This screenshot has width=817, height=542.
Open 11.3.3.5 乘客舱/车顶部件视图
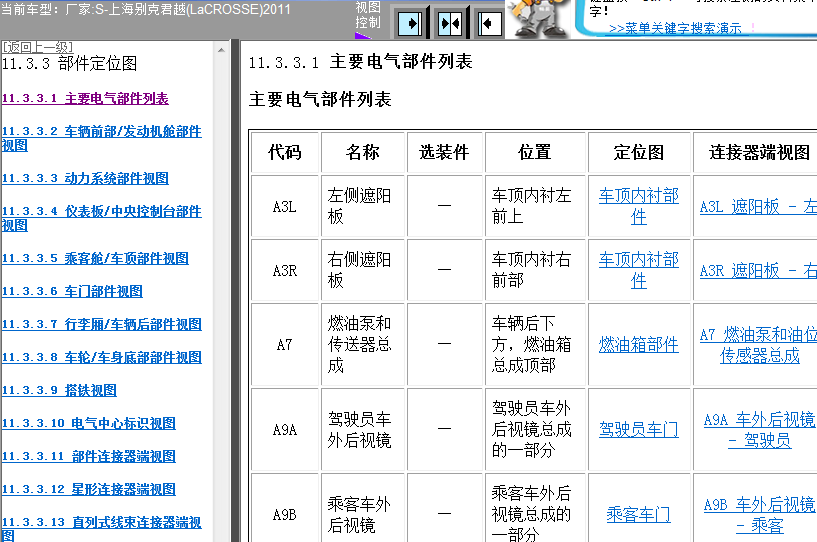[x=95, y=258]
